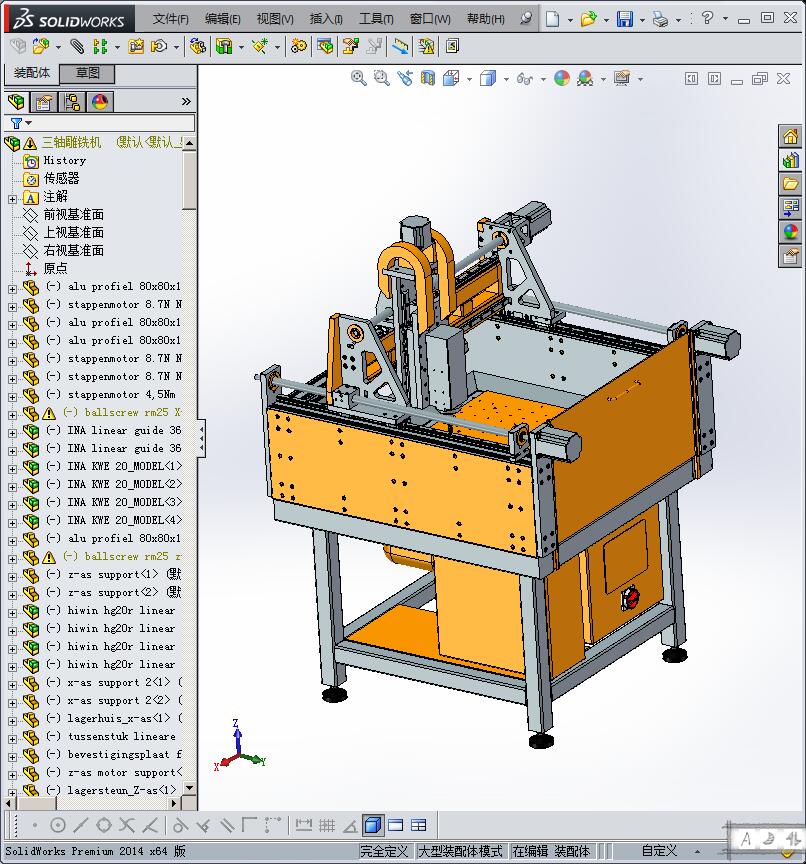The width and height of the screenshot is (806, 864).
Task: Click the Edit Appearance color ball icon
Action: click(x=562, y=78)
